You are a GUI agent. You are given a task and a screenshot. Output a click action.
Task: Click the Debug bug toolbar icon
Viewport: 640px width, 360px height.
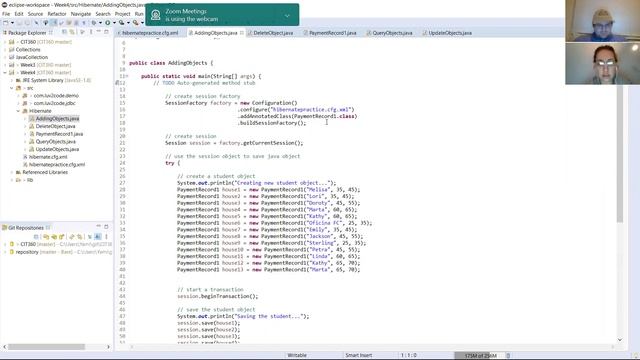(x=94, y=23)
